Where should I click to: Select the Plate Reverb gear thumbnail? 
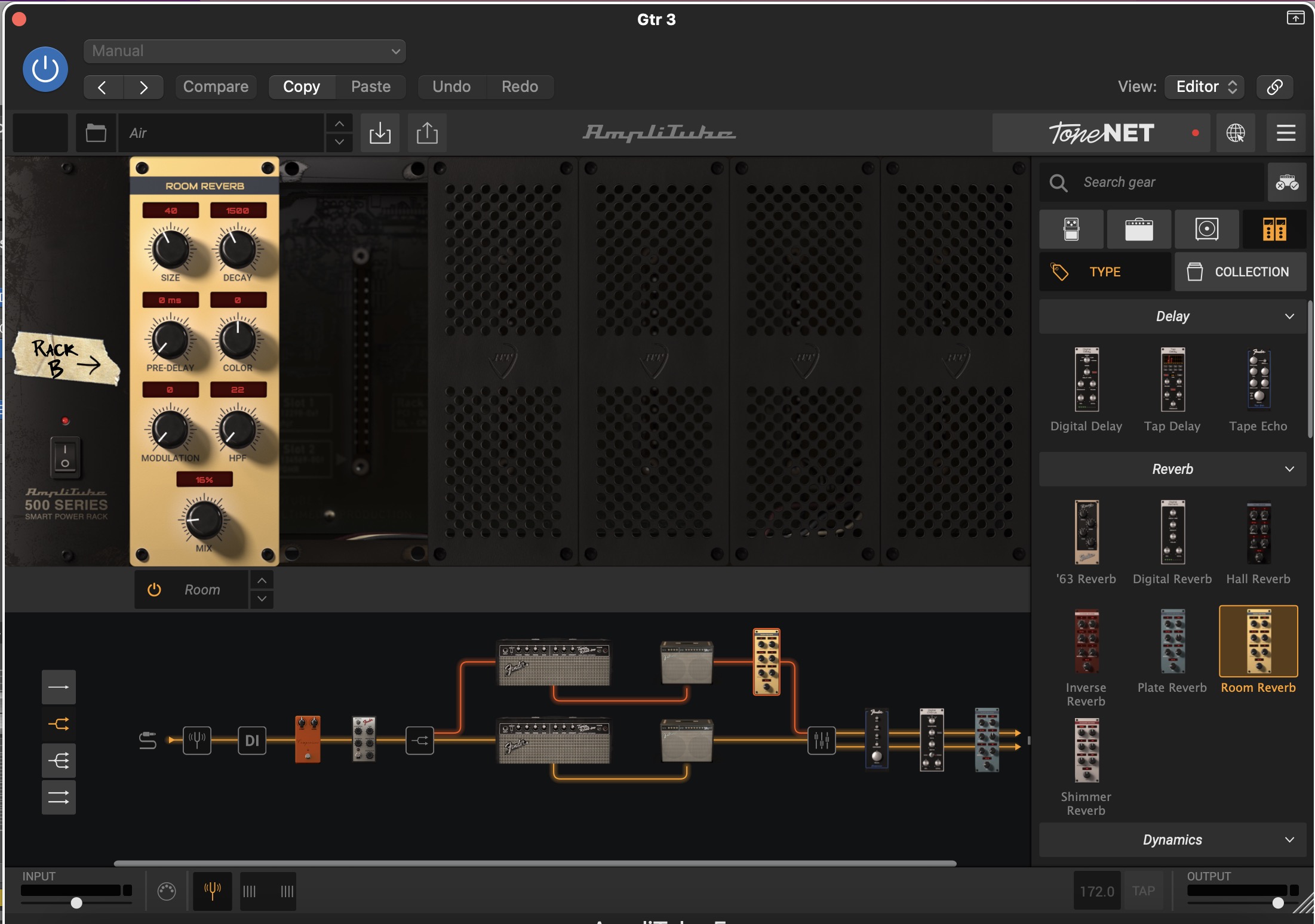tap(1172, 642)
